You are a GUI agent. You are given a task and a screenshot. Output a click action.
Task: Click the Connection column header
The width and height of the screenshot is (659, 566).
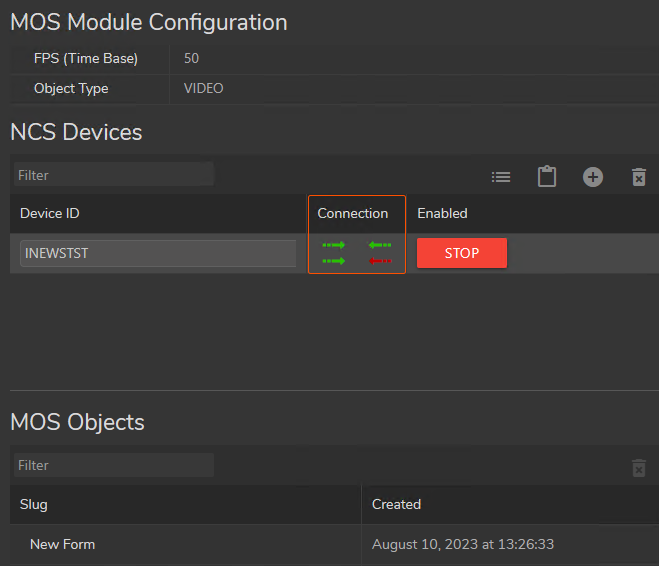click(x=352, y=213)
